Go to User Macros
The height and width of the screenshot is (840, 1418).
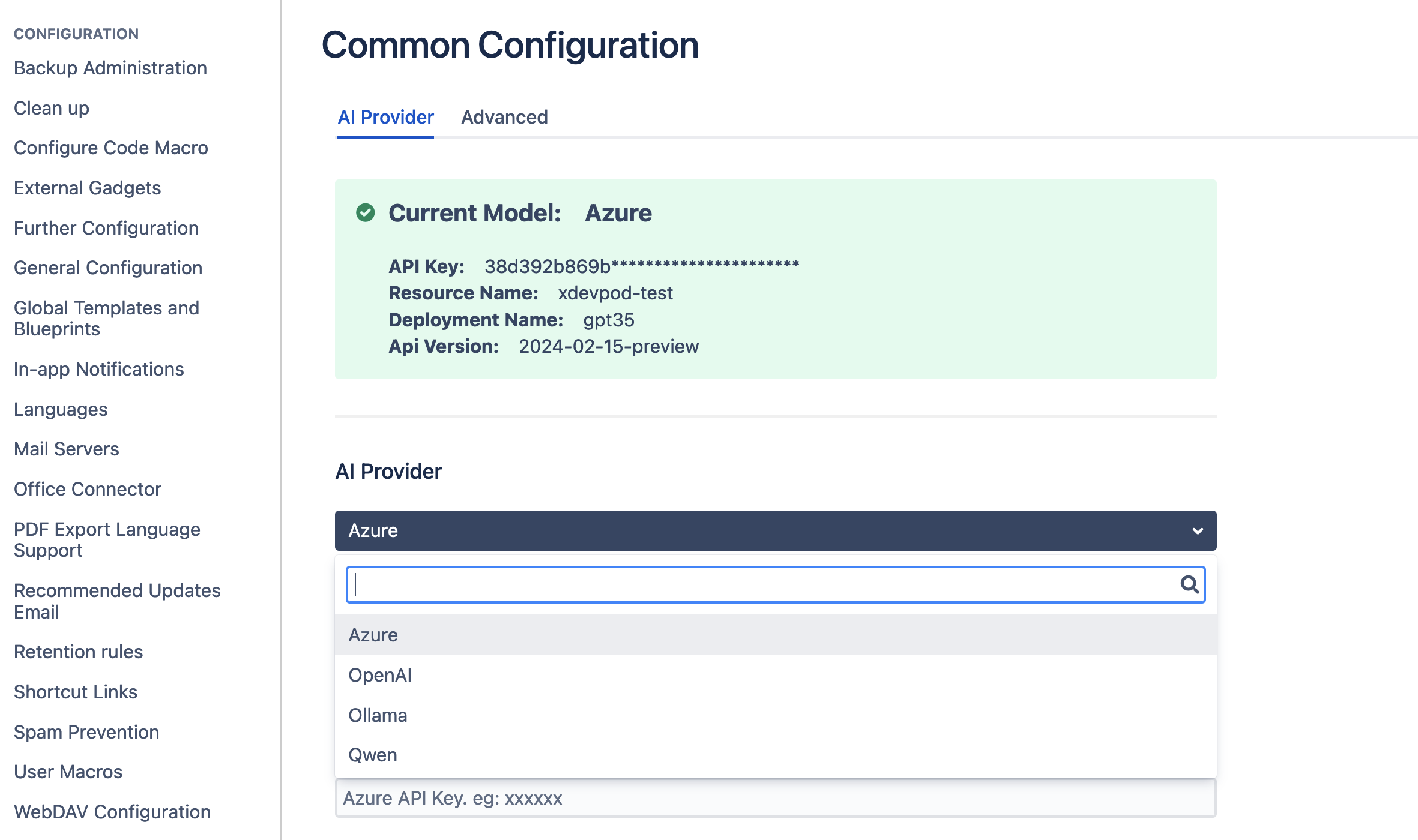68,772
